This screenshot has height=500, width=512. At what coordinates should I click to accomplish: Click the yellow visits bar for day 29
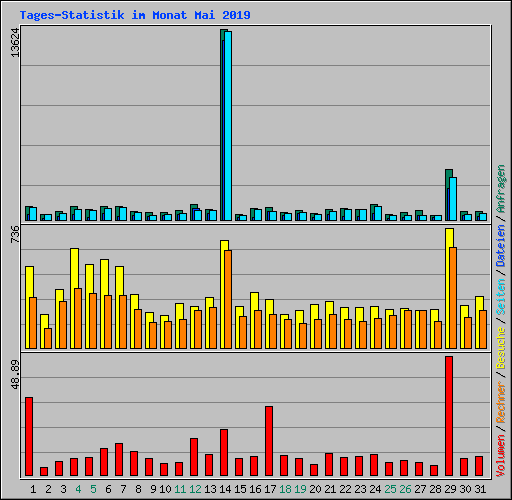[x=449, y=288]
